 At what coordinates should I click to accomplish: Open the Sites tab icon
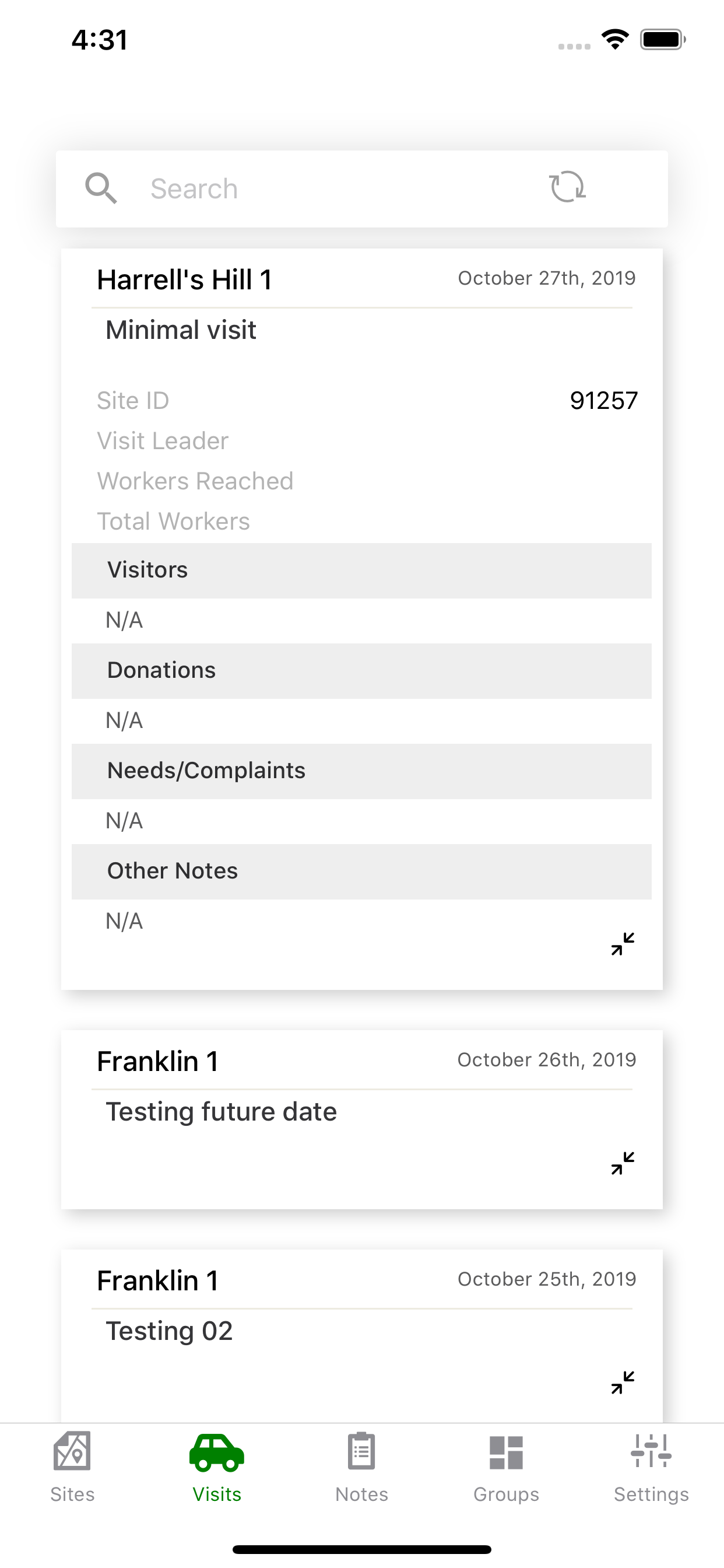click(x=72, y=1451)
